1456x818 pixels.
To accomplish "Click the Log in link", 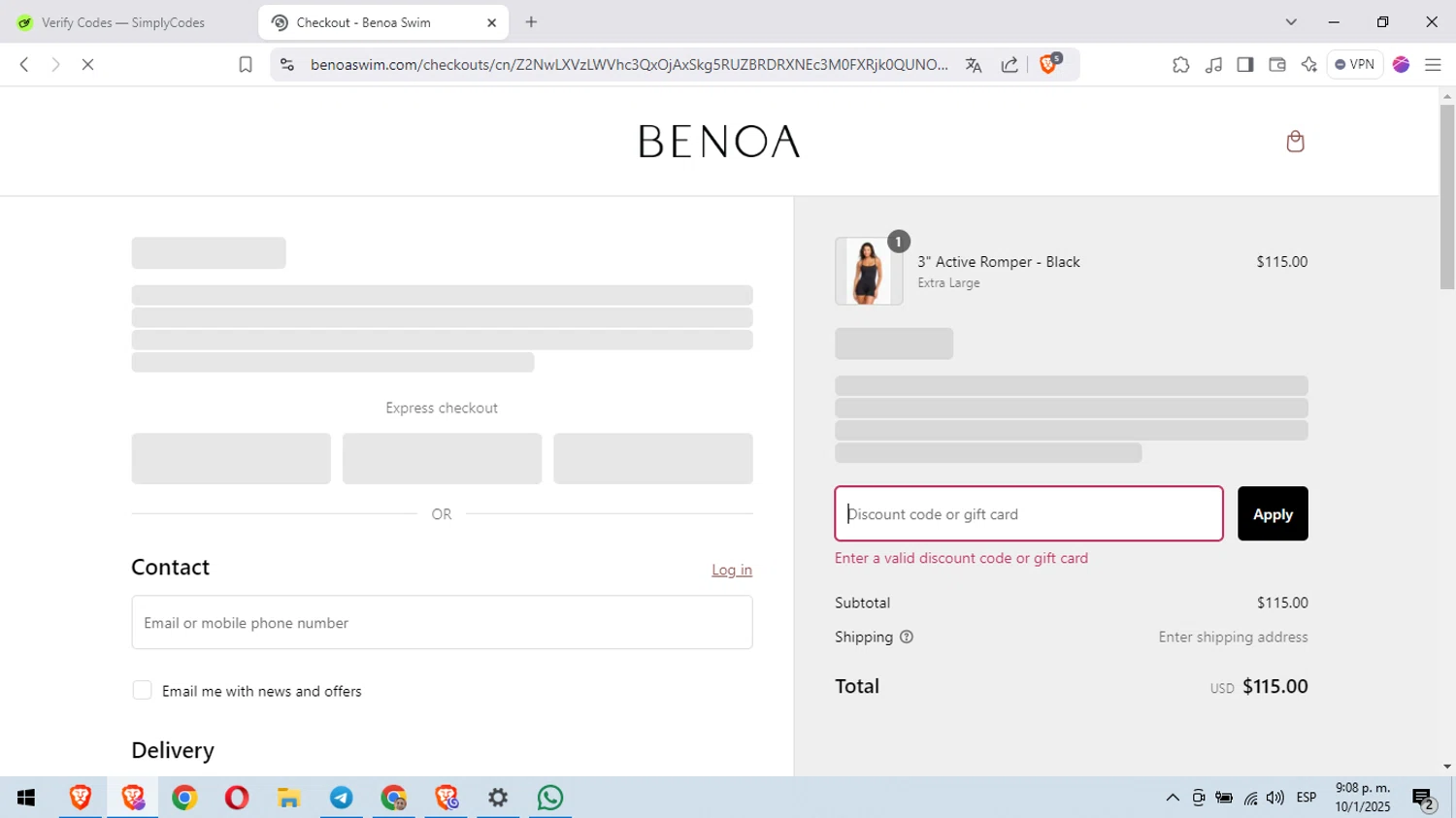I will point(732,571).
